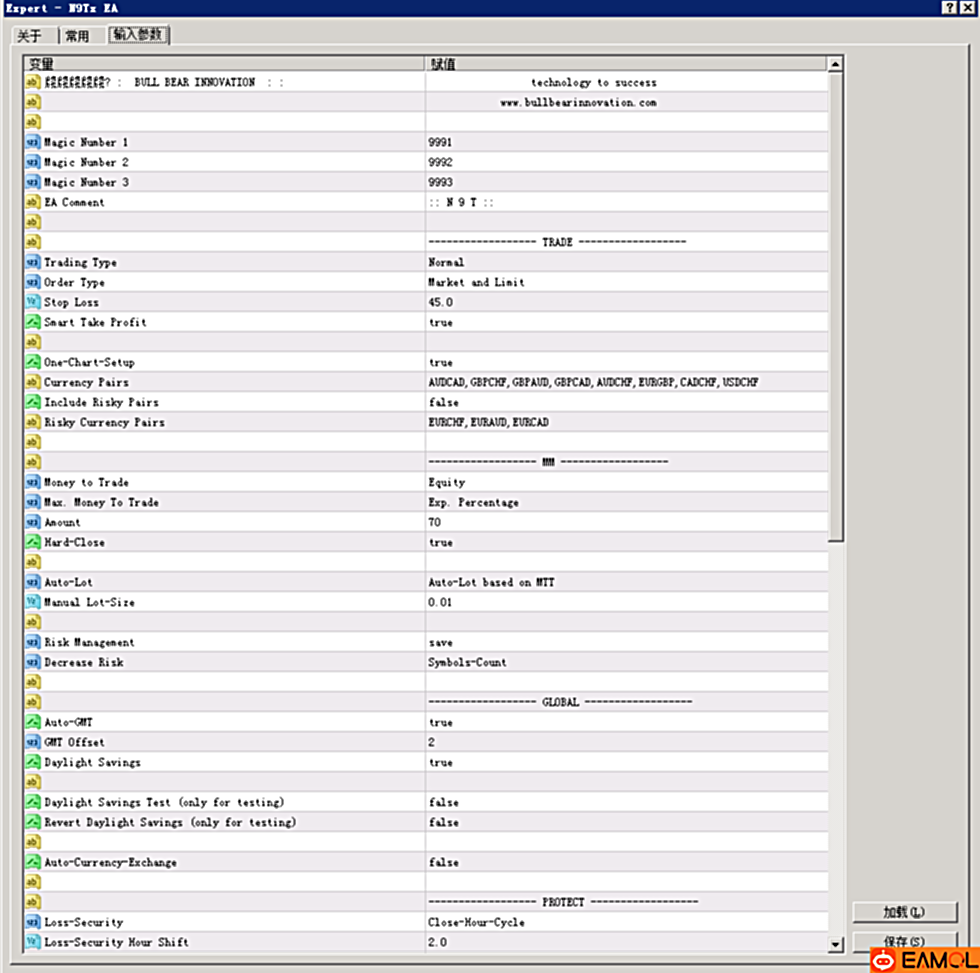Select the value 'Auto-Lot based on MTT'
Screen dimensions: 980x973
(x=491, y=582)
